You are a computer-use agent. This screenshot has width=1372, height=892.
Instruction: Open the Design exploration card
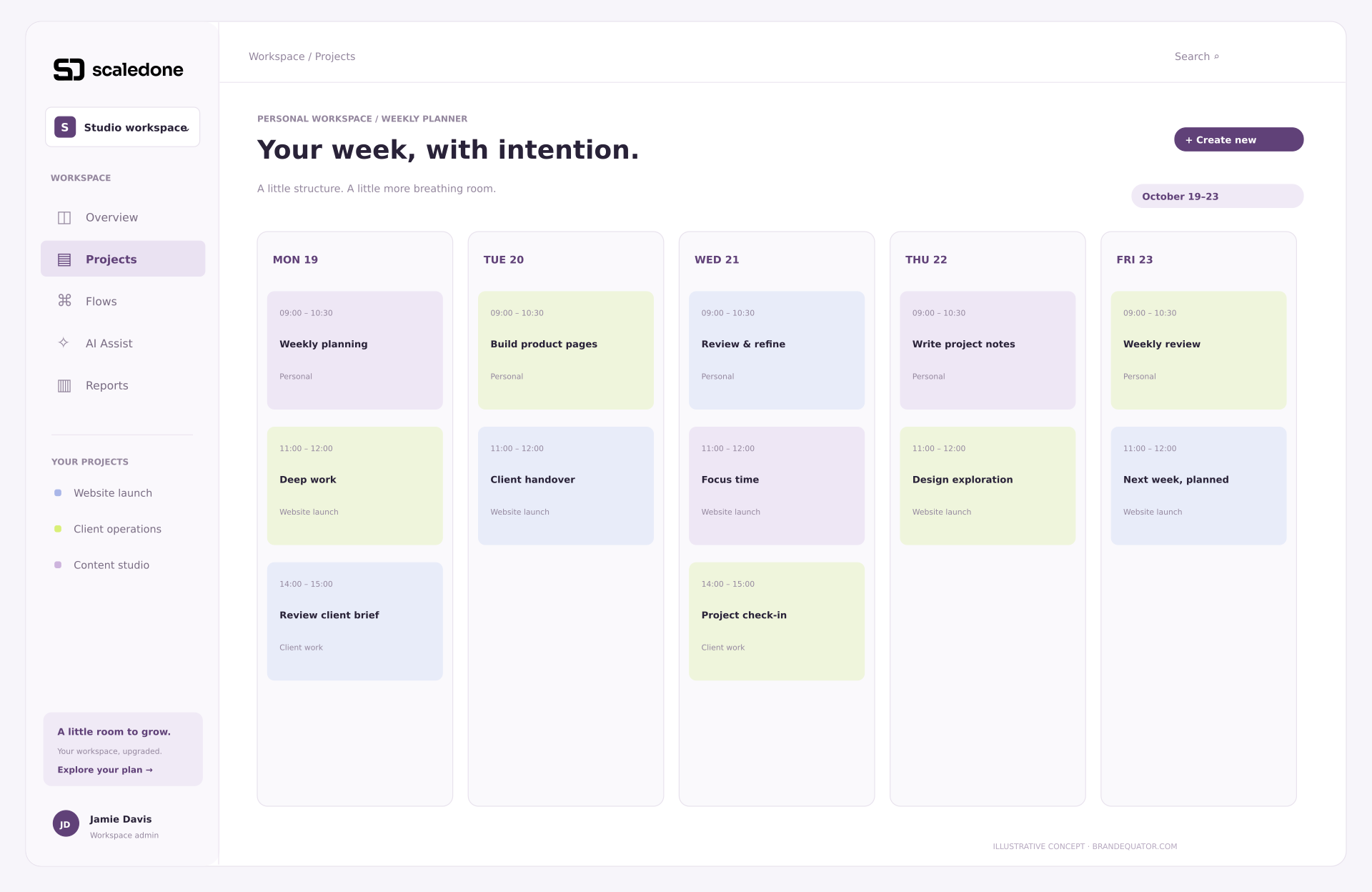tap(988, 486)
